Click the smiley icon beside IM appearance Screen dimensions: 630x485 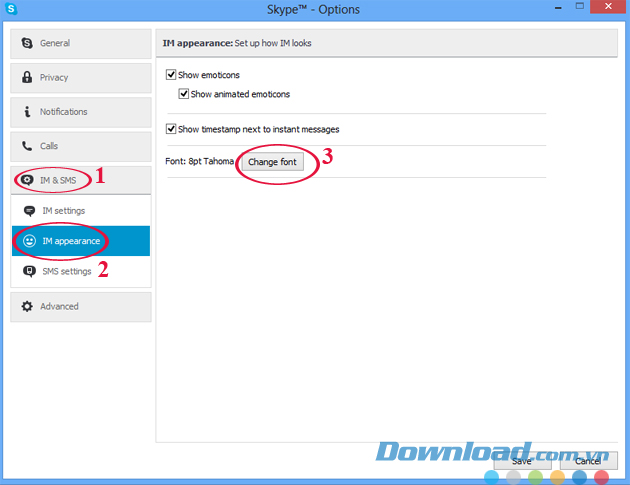pos(29,241)
